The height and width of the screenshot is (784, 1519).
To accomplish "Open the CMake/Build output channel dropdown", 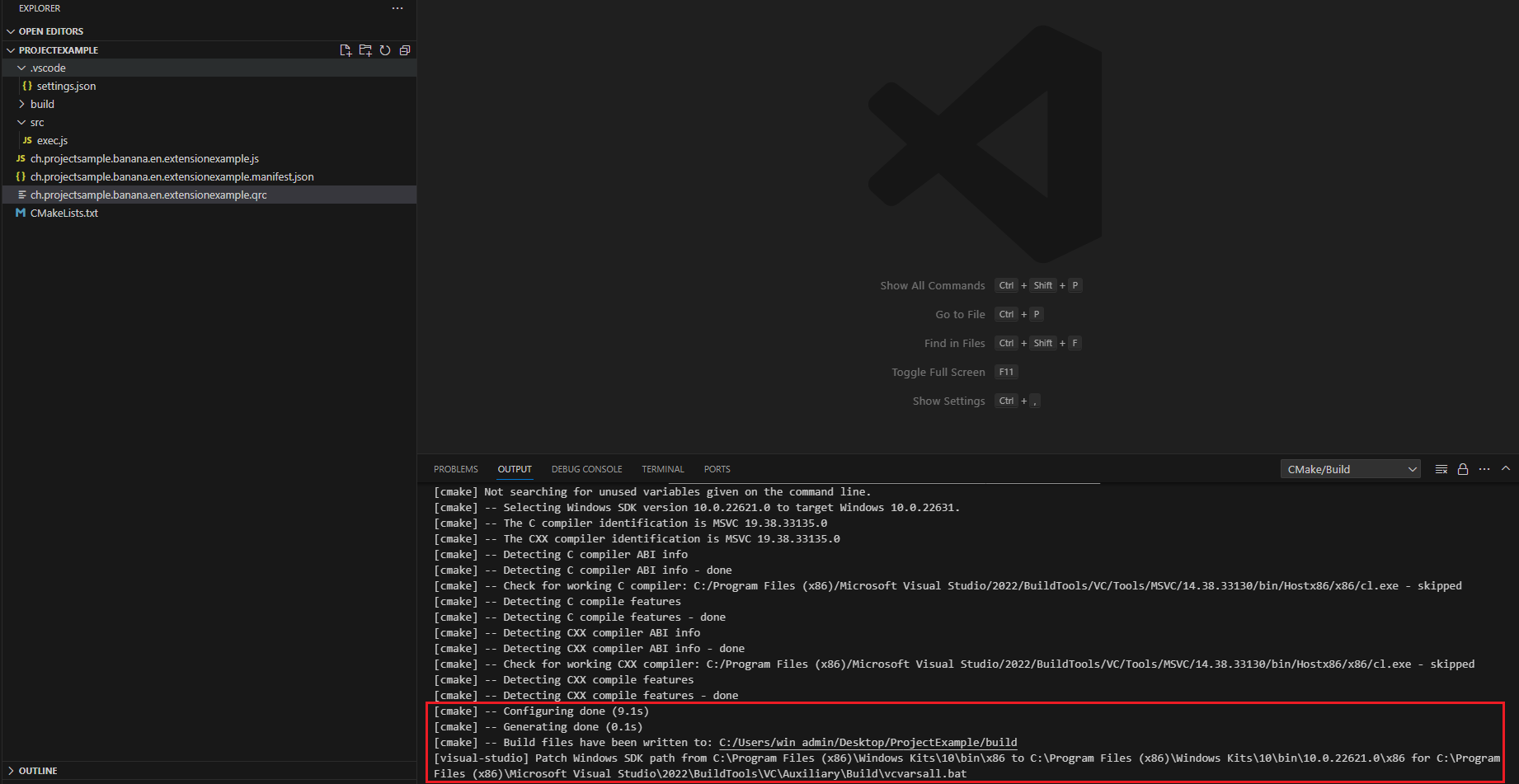I will coord(1350,469).
